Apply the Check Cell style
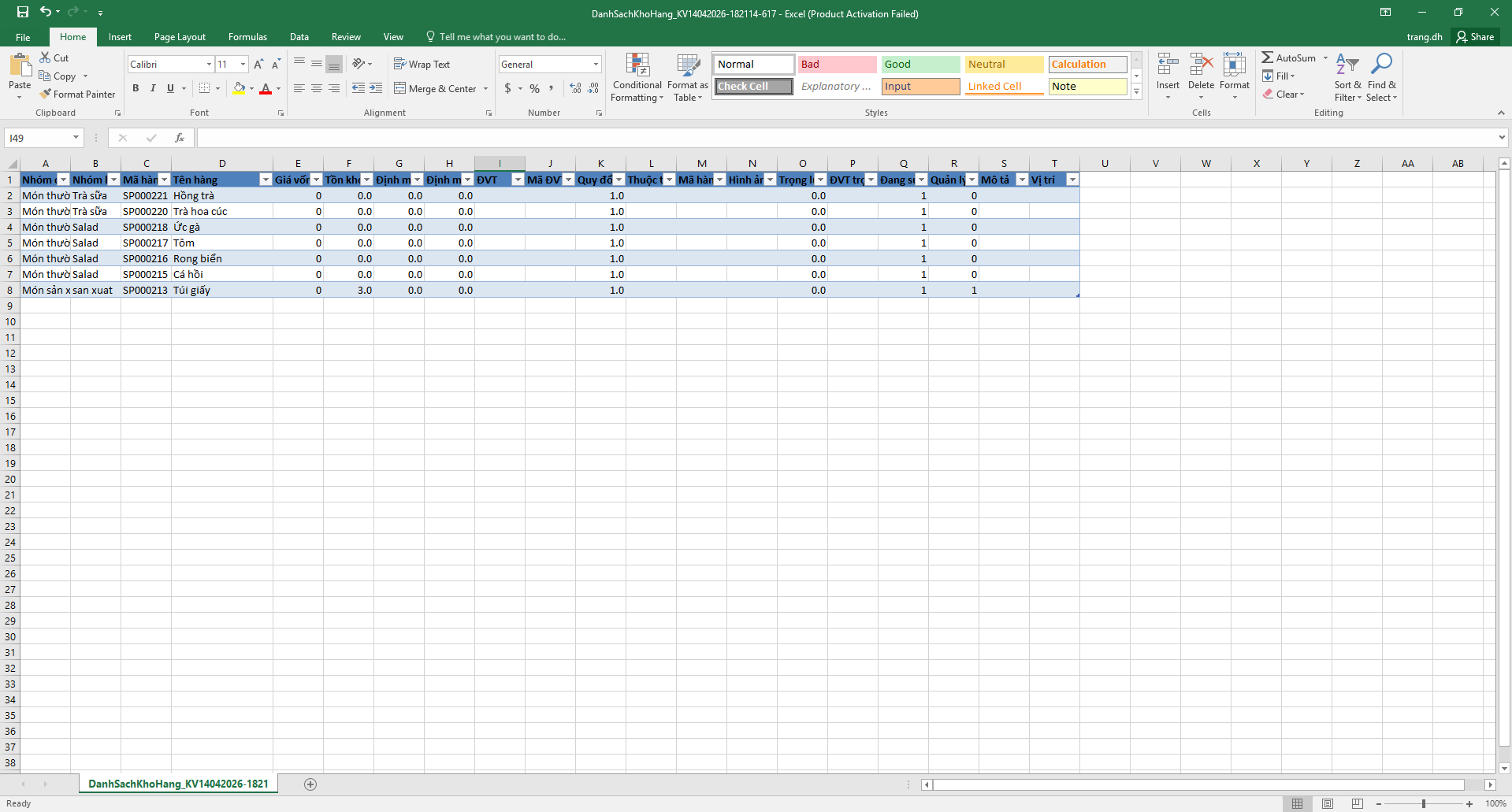 (754, 87)
